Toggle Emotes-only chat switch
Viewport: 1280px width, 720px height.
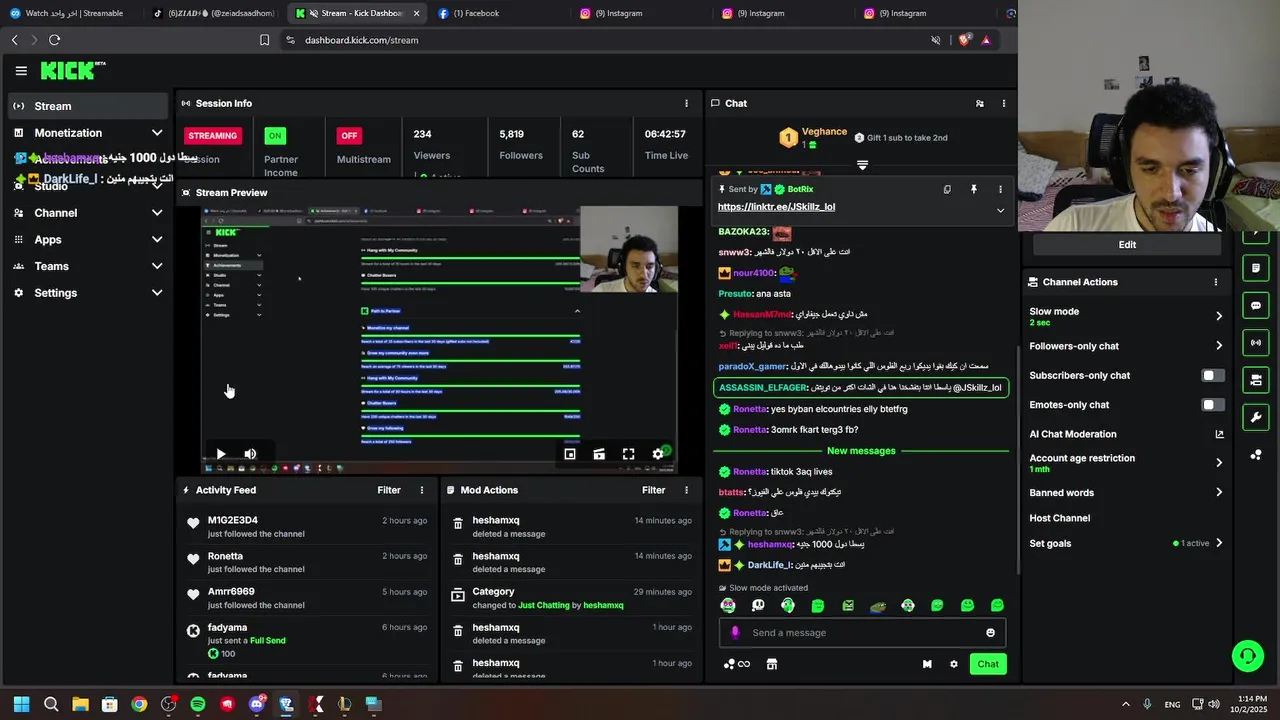[1212, 405]
